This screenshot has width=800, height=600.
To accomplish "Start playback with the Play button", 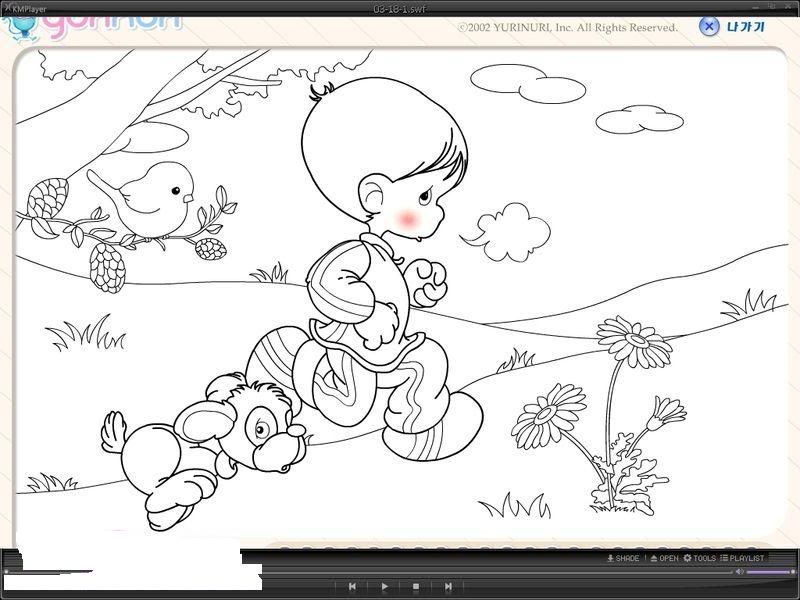I will 384,587.
